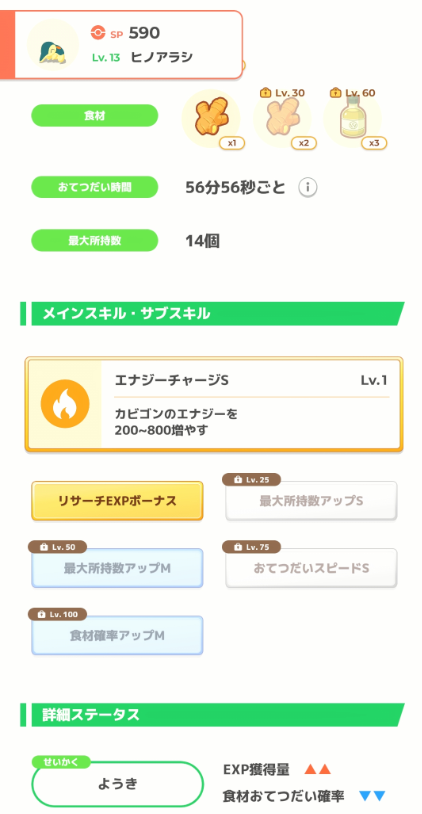
Task: Tap the info icon beside 56分56秒ごと
Action: [x=307, y=187]
